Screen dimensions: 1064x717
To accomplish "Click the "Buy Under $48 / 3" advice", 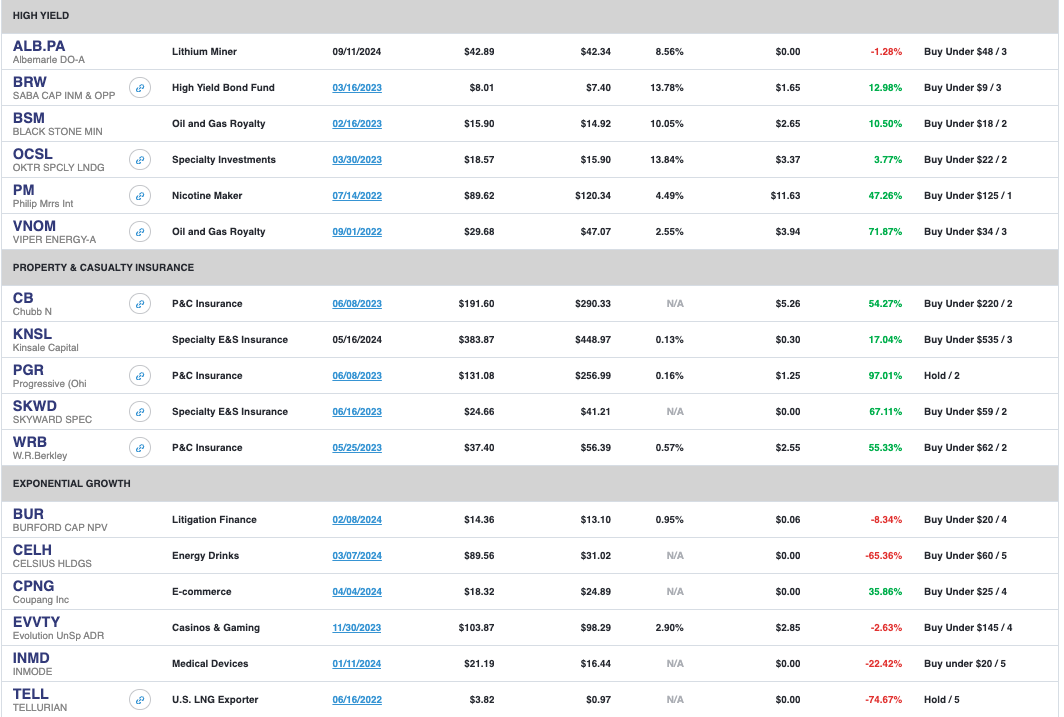I will pyautogui.click(x=966, y=52).
